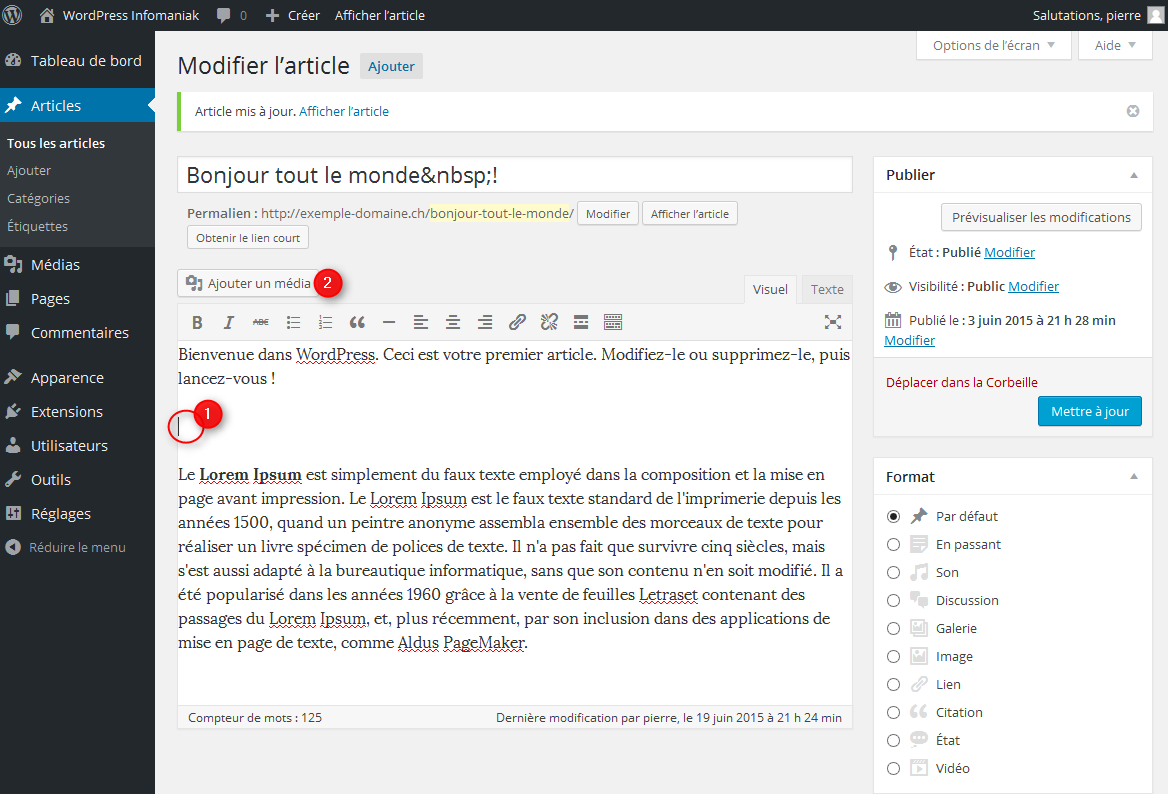Screen dimensions: 1168x794
Task: Toggle bold formatting in editor toolbar
Action: pyautogui.click(x=197, y=322)
